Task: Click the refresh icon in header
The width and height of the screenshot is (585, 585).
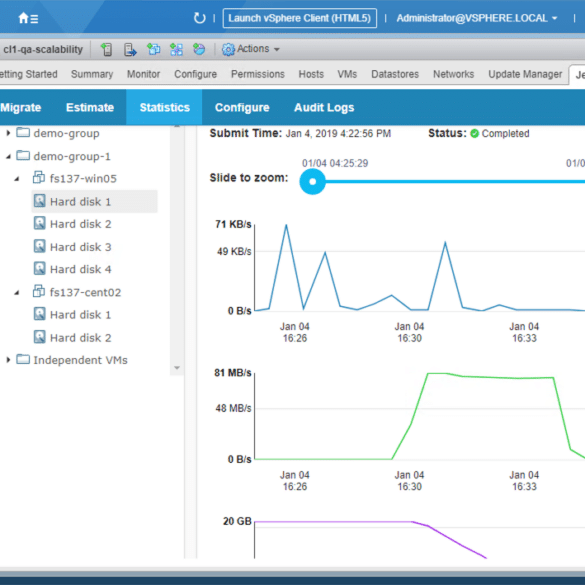Action: pyautogui.click(x=200, y=18)
